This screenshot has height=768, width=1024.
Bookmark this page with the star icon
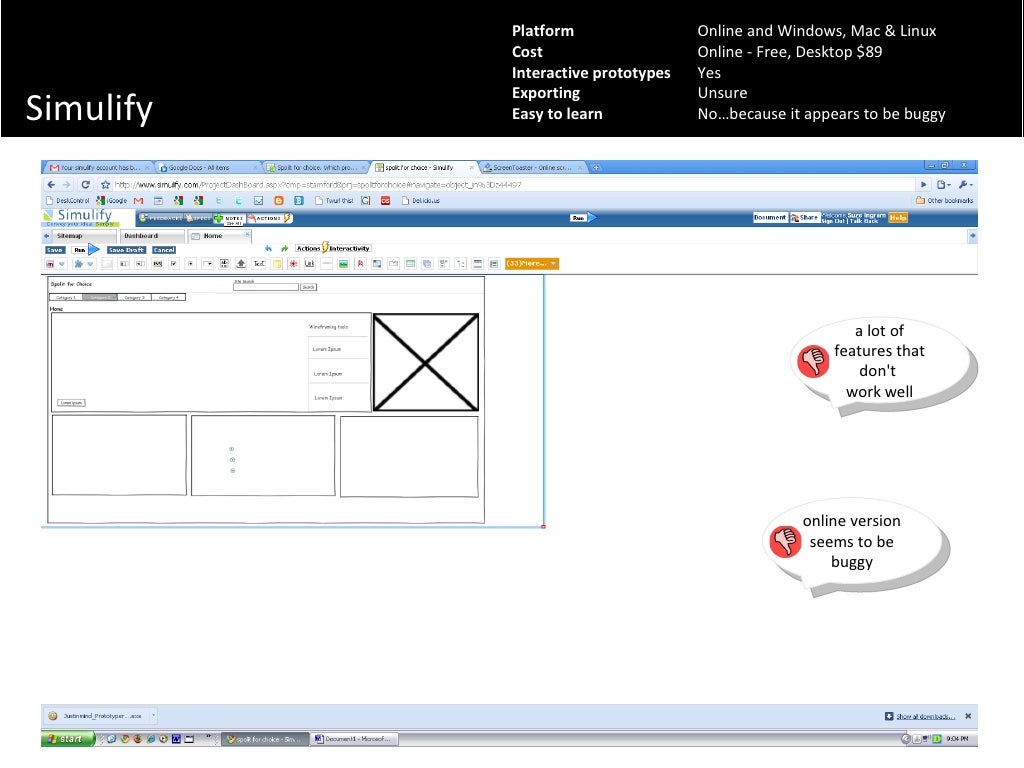[105, 185]
